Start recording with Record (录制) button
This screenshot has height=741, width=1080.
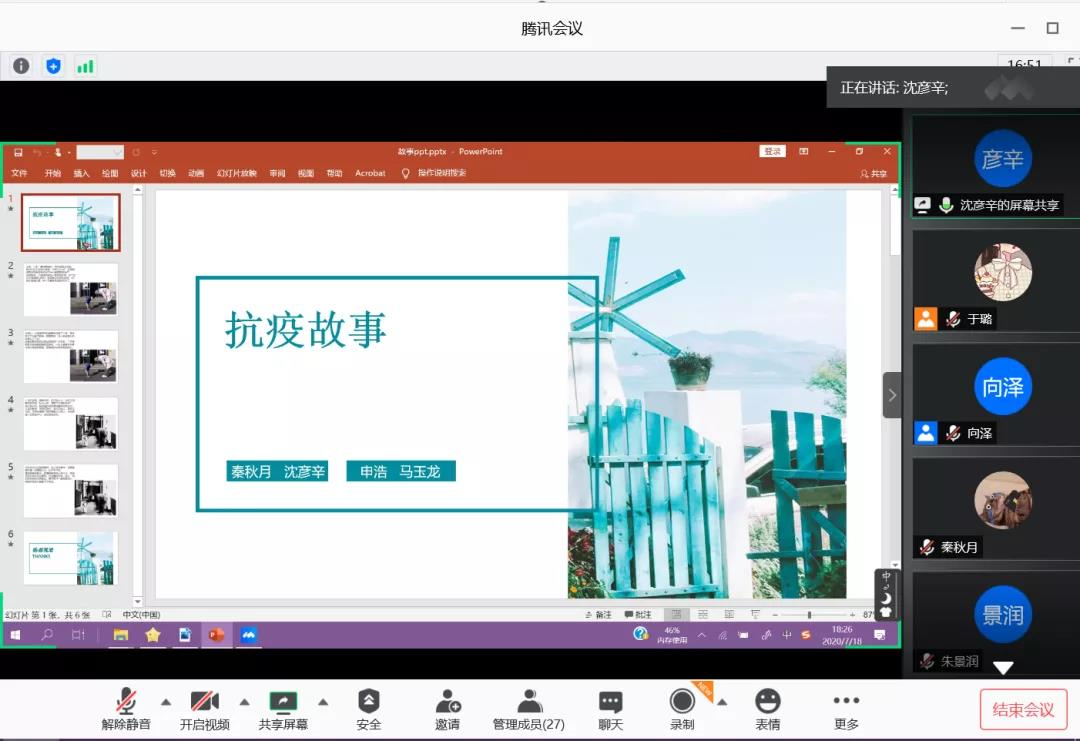click(682, 708)
